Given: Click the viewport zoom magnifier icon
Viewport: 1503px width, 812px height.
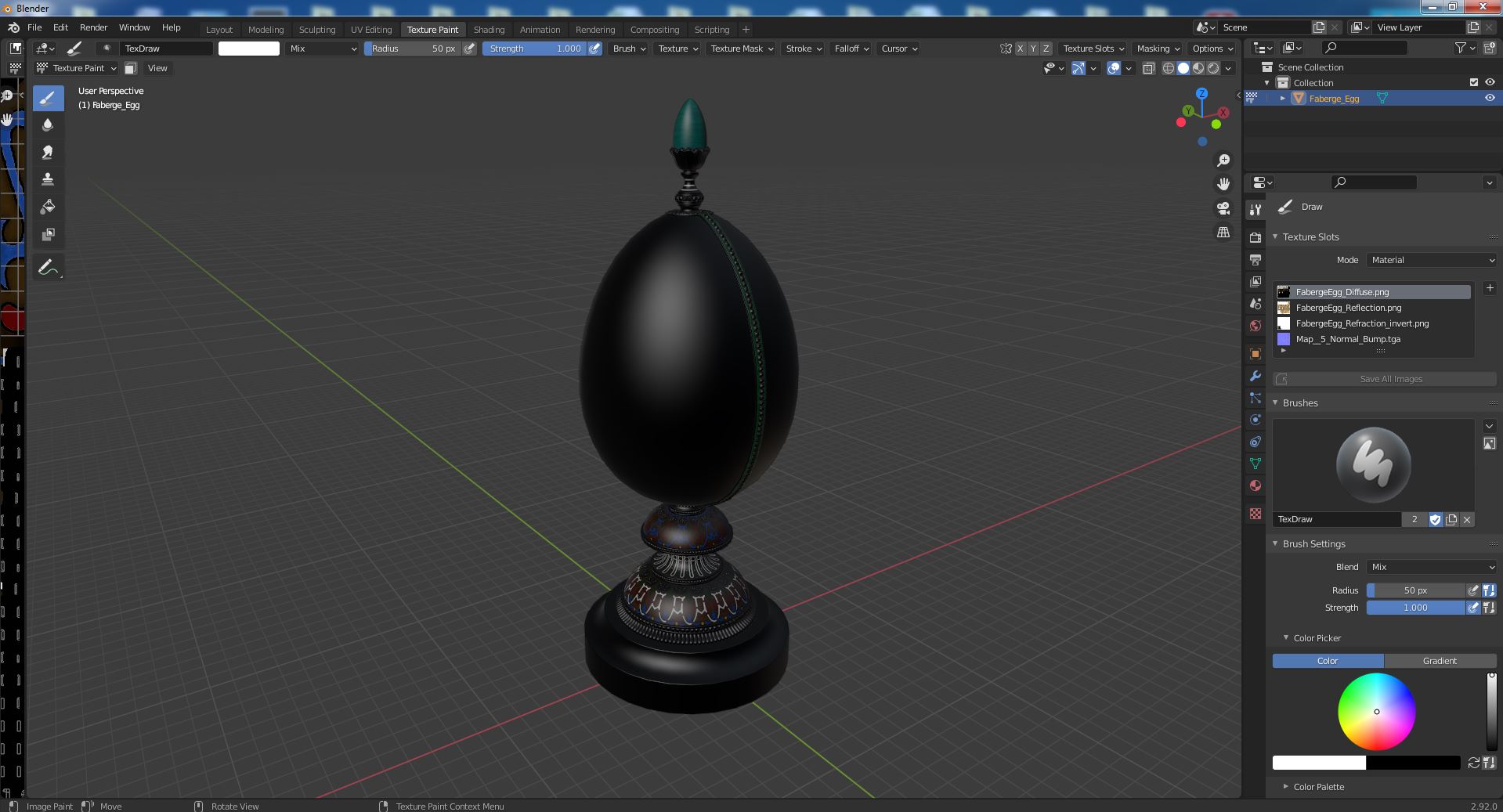Looking at the screenshot, I should [1223, 161].
